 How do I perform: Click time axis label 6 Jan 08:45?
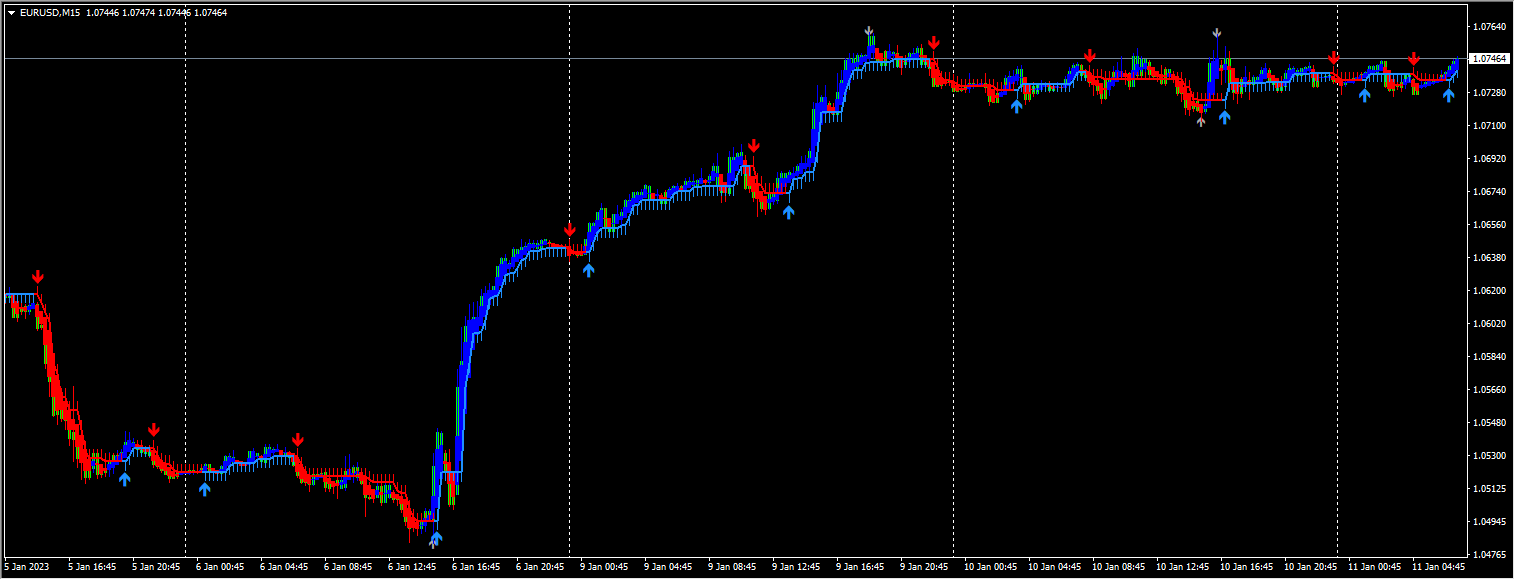[348, 567]
